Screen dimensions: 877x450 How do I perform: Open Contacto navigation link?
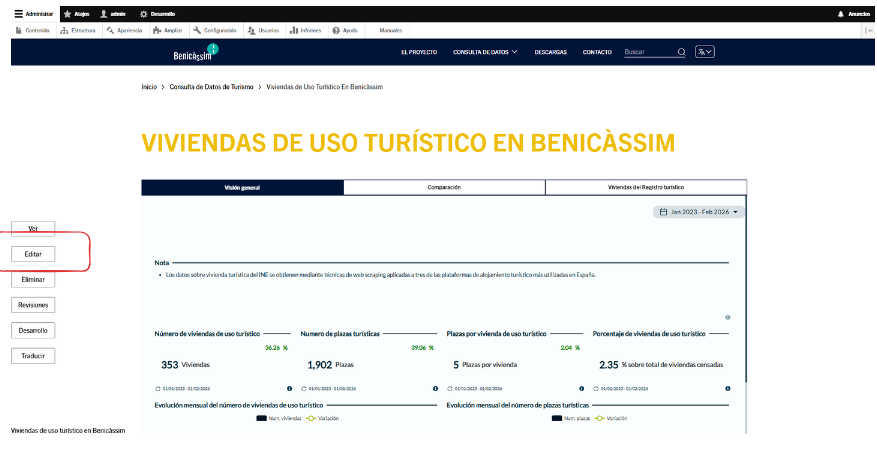tap(597, 52)
